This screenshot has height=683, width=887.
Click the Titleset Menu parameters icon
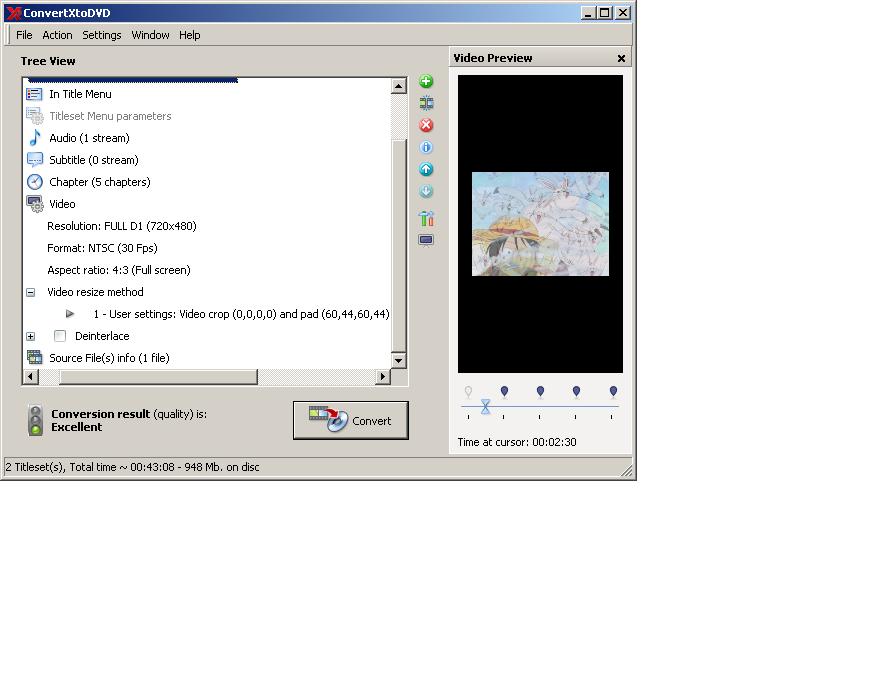point(35,116)
